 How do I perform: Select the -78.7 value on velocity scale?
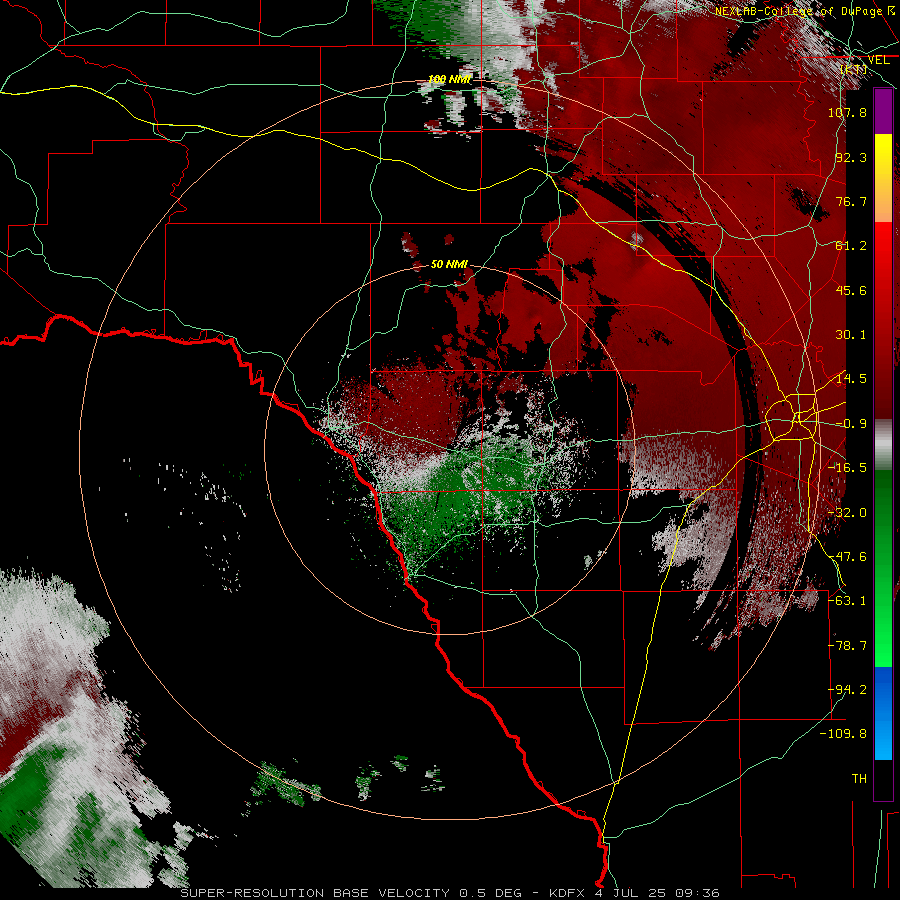click(847, 646)
